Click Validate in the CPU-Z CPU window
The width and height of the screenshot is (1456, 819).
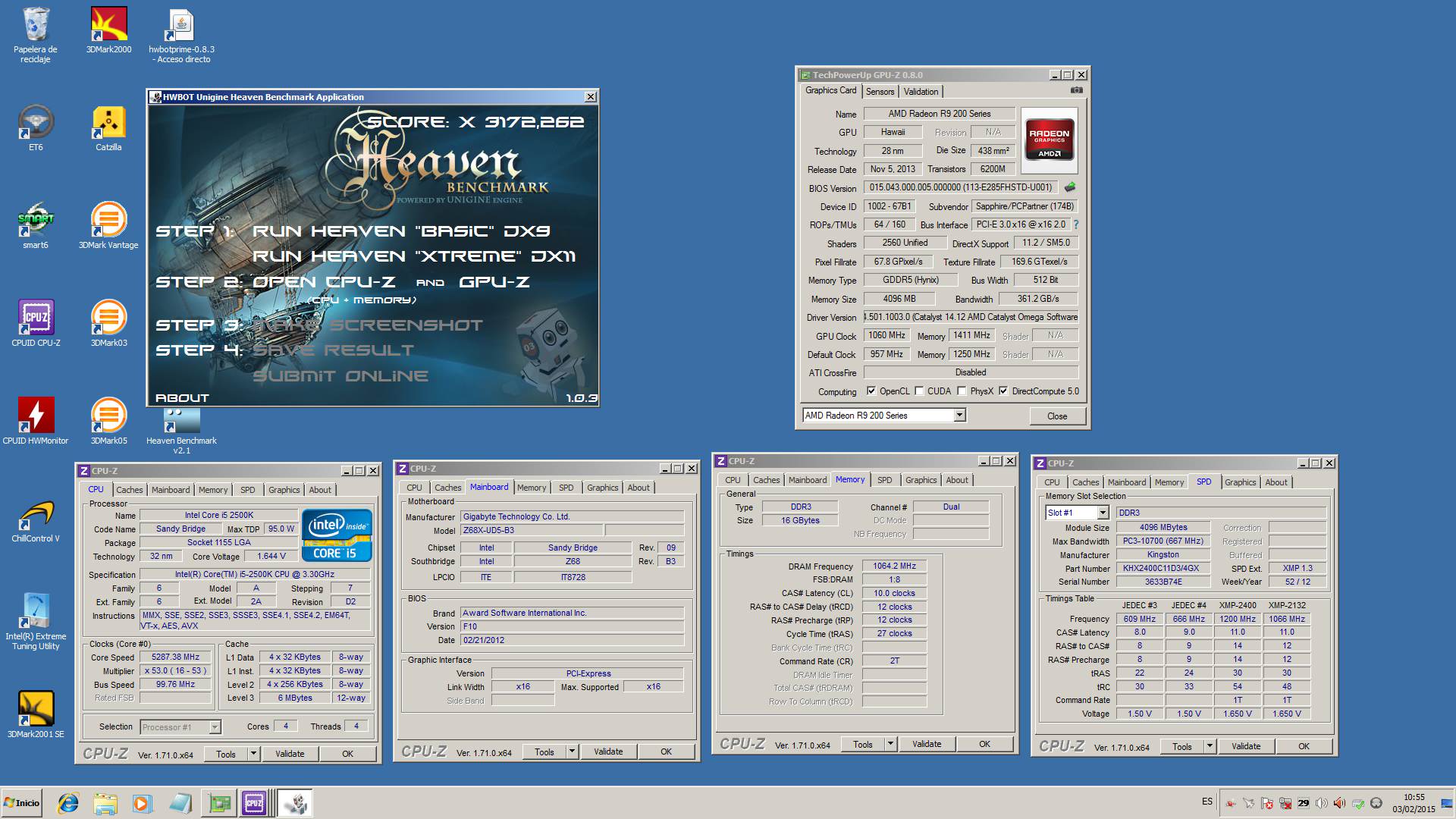click(x=290, y=755)
